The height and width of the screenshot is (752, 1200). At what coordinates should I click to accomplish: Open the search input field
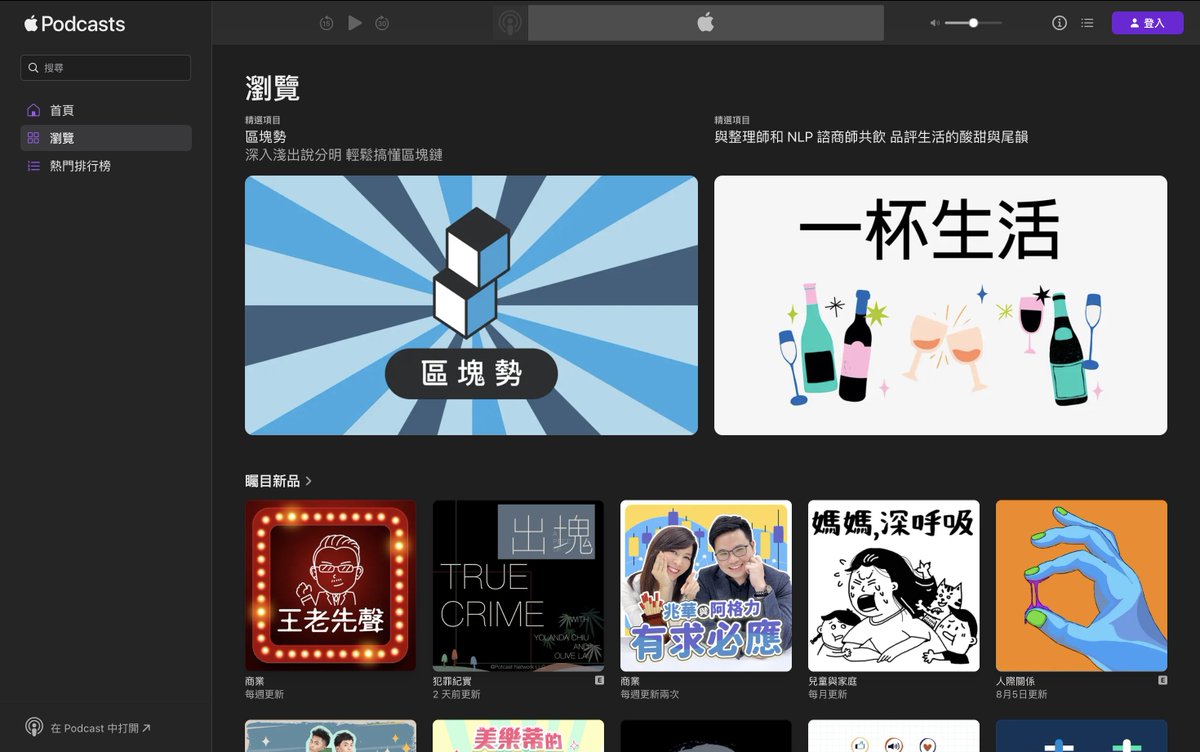pos(105,67)
